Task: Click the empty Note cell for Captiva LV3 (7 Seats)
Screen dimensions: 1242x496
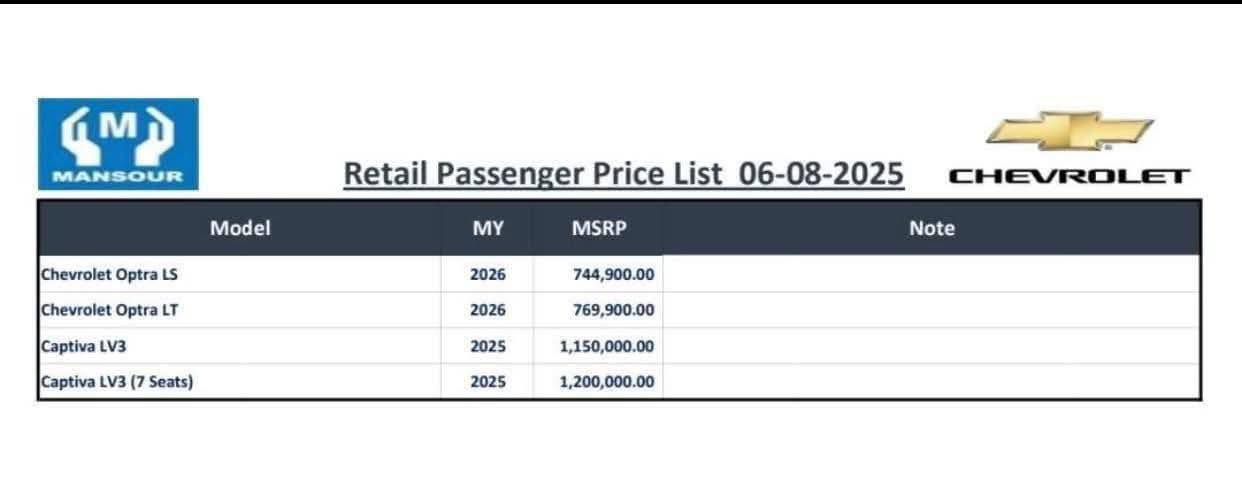Action: pyautogui.click(x=932, y=382)
